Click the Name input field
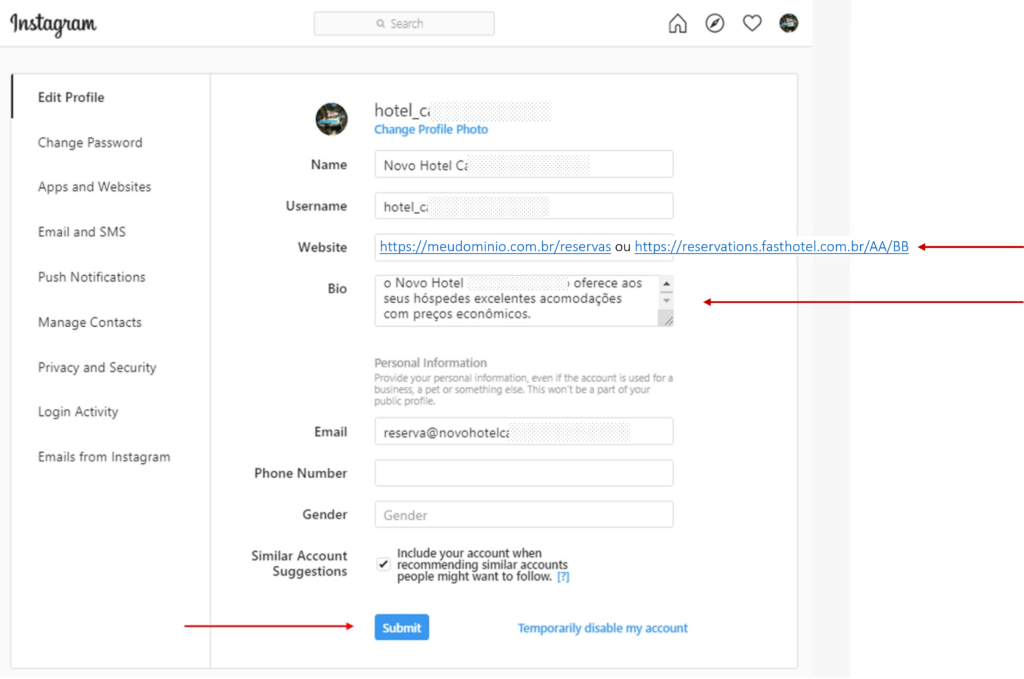Viewport: 1024px width, 679px height. point(524,165)
